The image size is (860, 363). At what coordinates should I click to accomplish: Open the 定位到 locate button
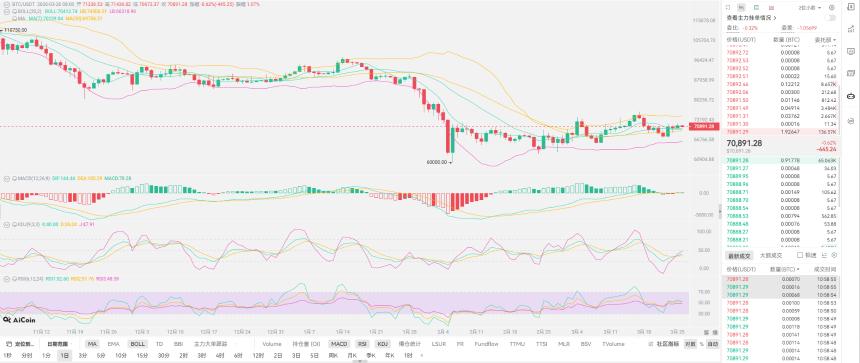pos(21,344)
